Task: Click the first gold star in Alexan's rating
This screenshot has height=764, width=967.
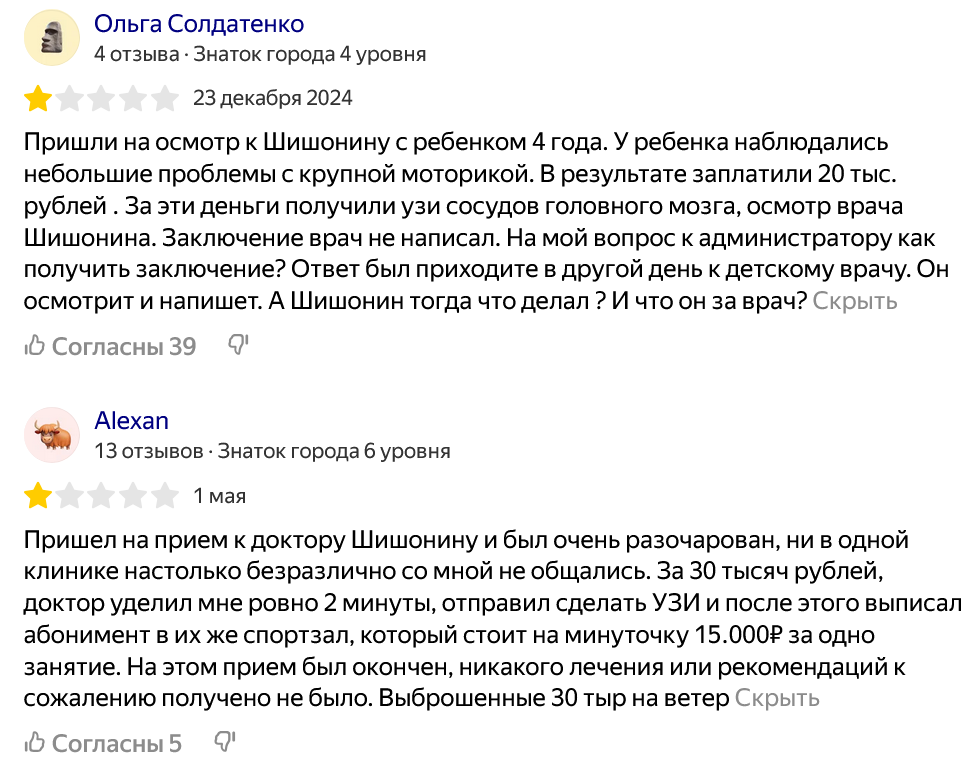Action: click(38, 496)
